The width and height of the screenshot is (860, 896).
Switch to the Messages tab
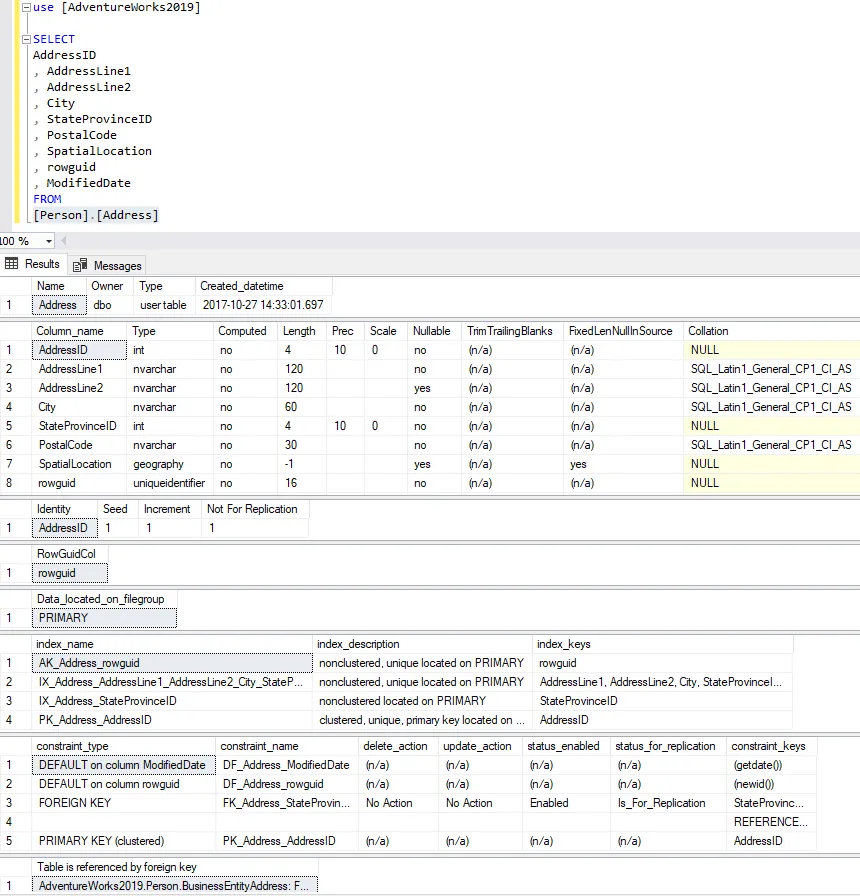[107, 265]
